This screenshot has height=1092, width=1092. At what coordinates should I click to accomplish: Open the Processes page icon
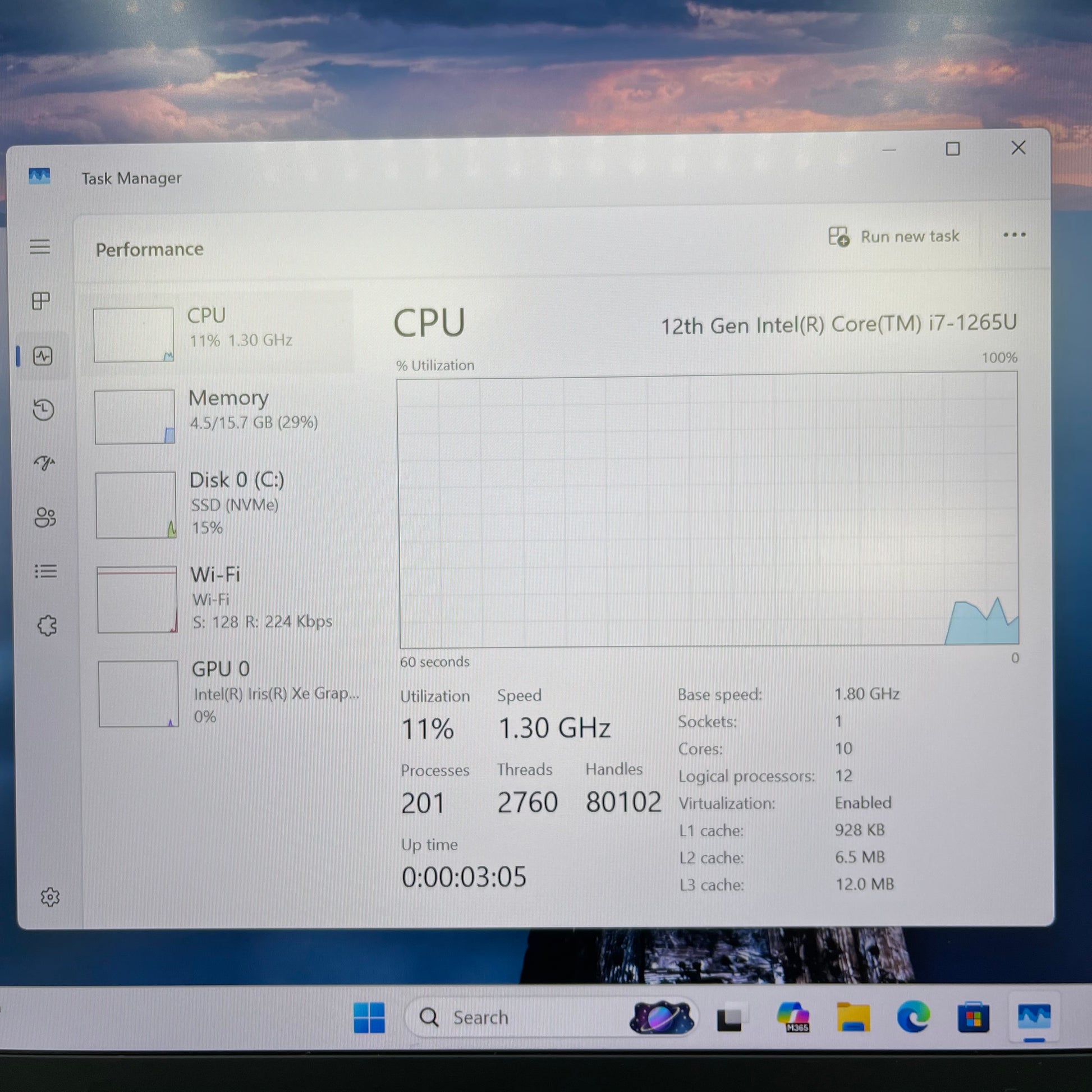[41, 301]
